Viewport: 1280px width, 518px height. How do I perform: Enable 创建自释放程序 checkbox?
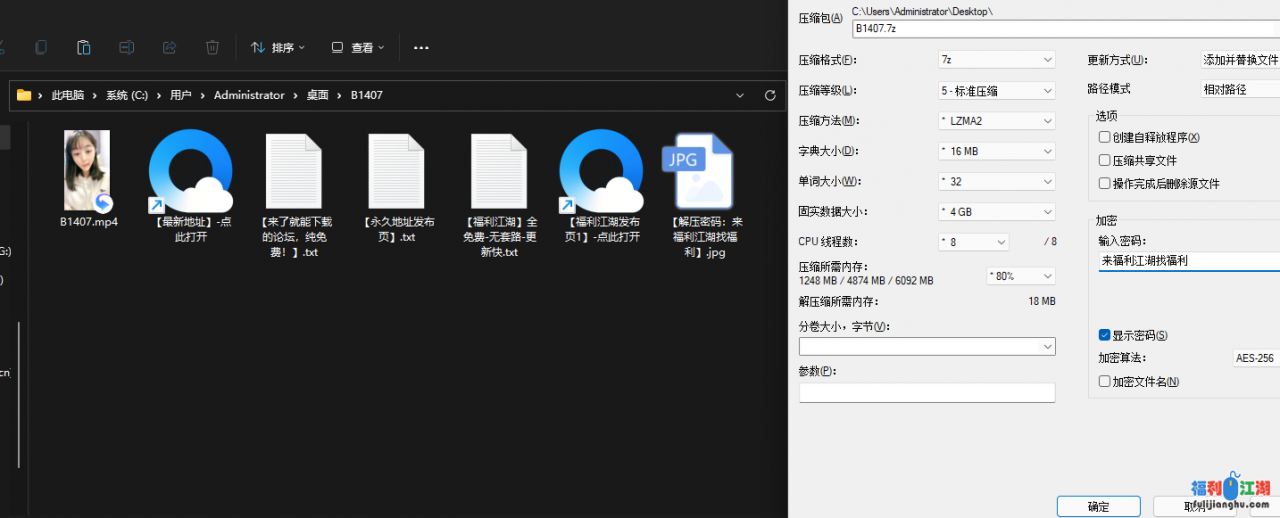(x=1104, y=137)
